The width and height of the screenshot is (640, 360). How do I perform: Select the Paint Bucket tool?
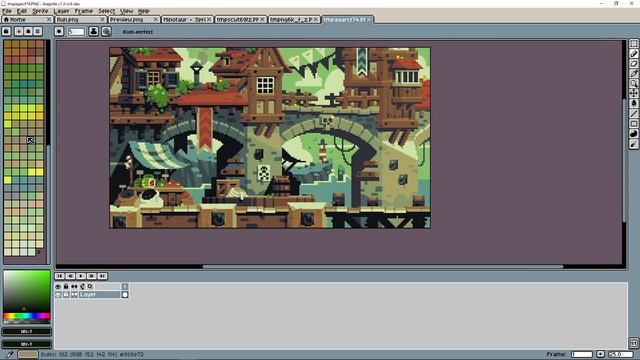point(633,103)
